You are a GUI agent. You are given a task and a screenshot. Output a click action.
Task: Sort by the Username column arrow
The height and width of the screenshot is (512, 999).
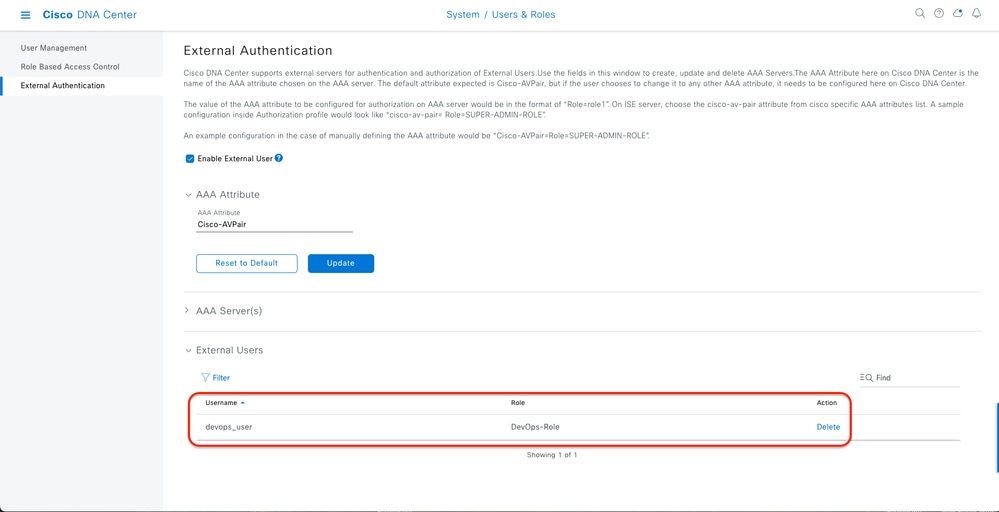point(242,403)
